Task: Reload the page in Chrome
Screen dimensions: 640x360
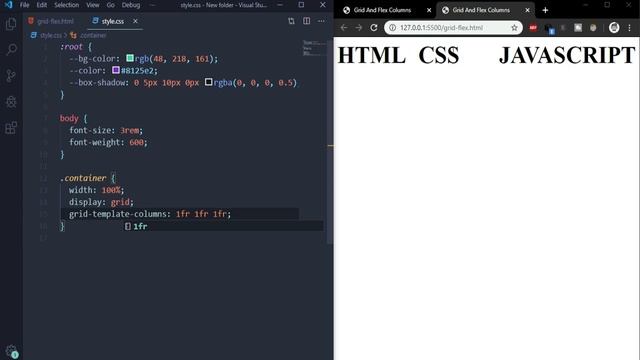Action: click(x=373, y=27)
